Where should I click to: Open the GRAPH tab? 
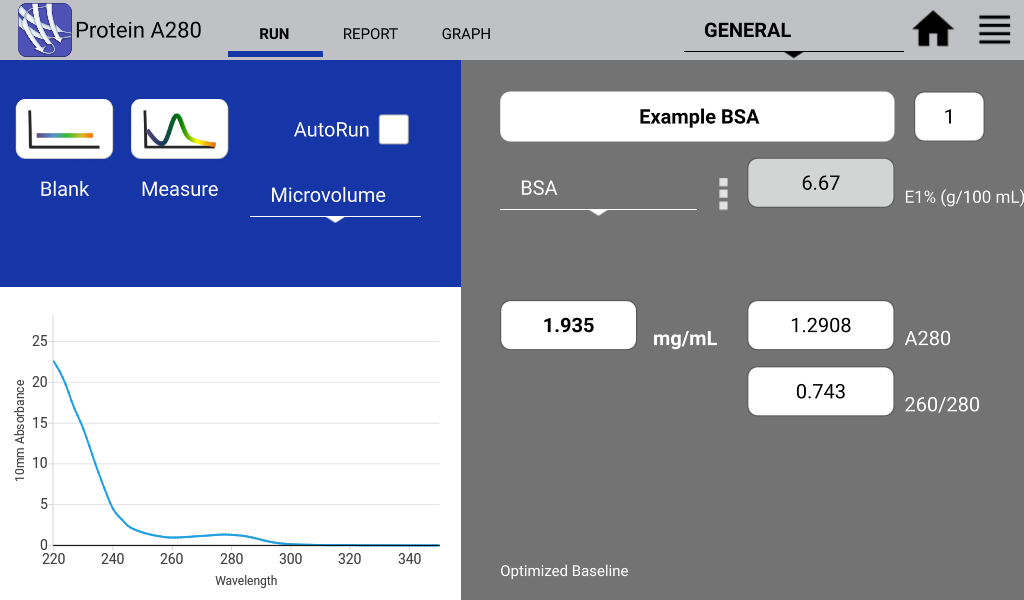(466, 34)
